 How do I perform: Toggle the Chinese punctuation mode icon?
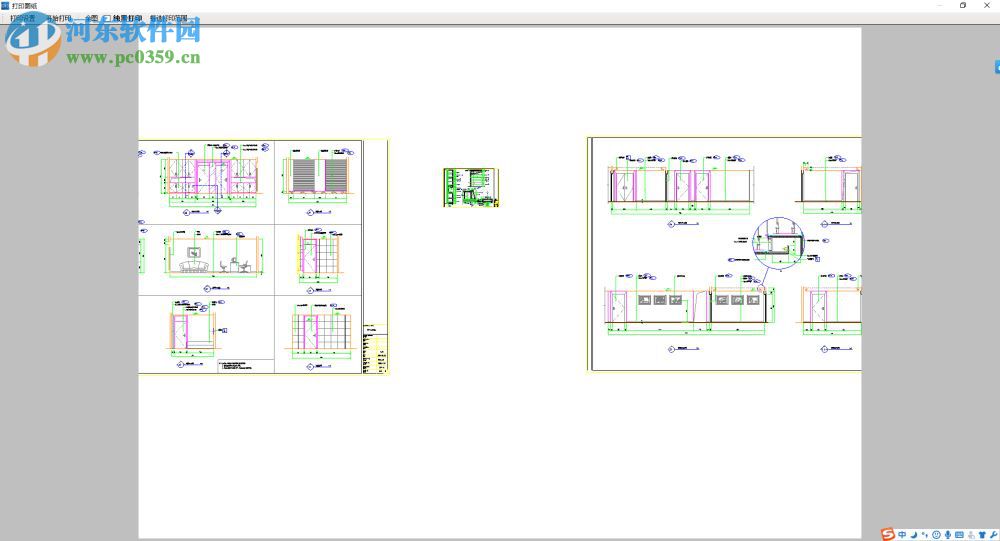(924, 535)
